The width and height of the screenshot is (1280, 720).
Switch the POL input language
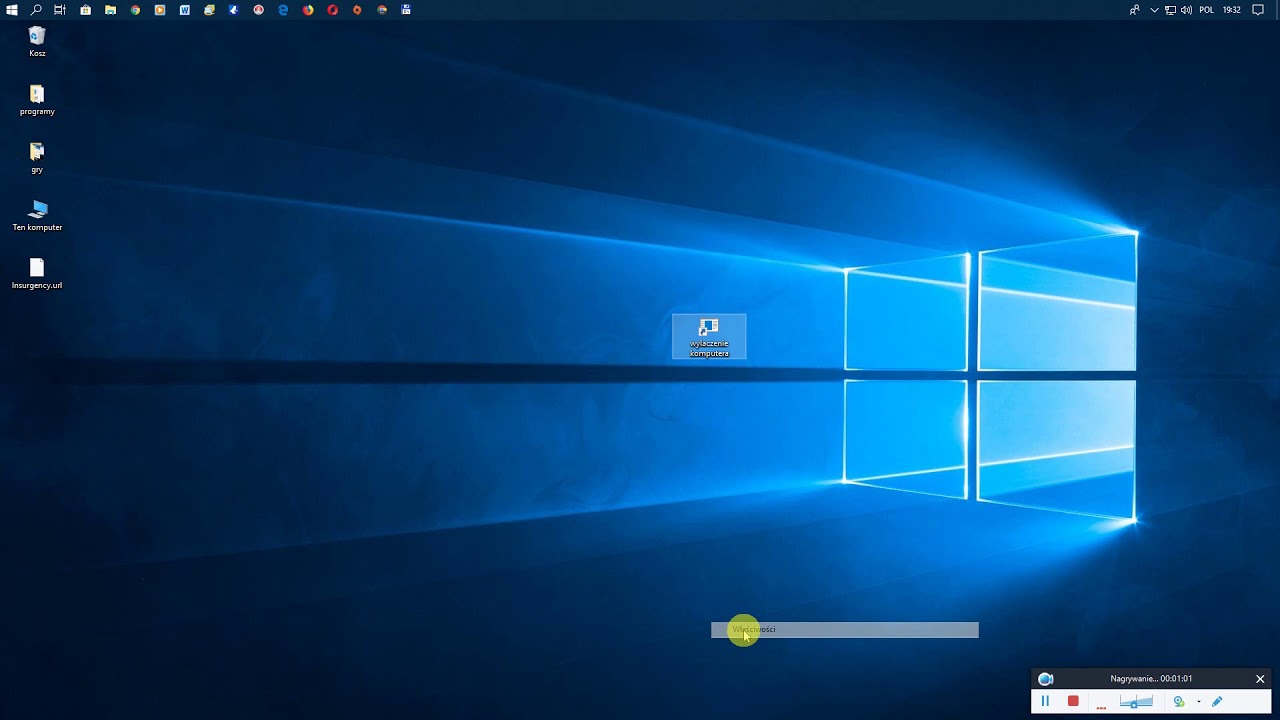point(1206,10)
